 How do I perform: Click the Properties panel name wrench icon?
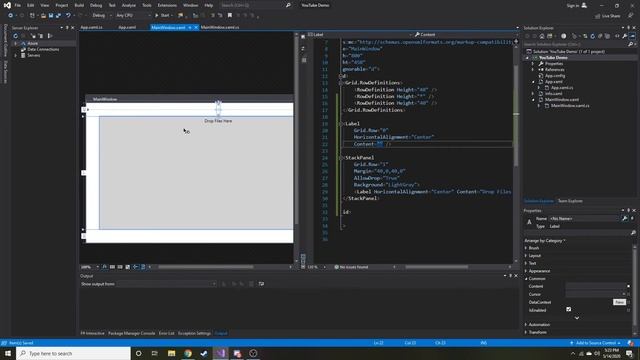(x=624, y=218)
